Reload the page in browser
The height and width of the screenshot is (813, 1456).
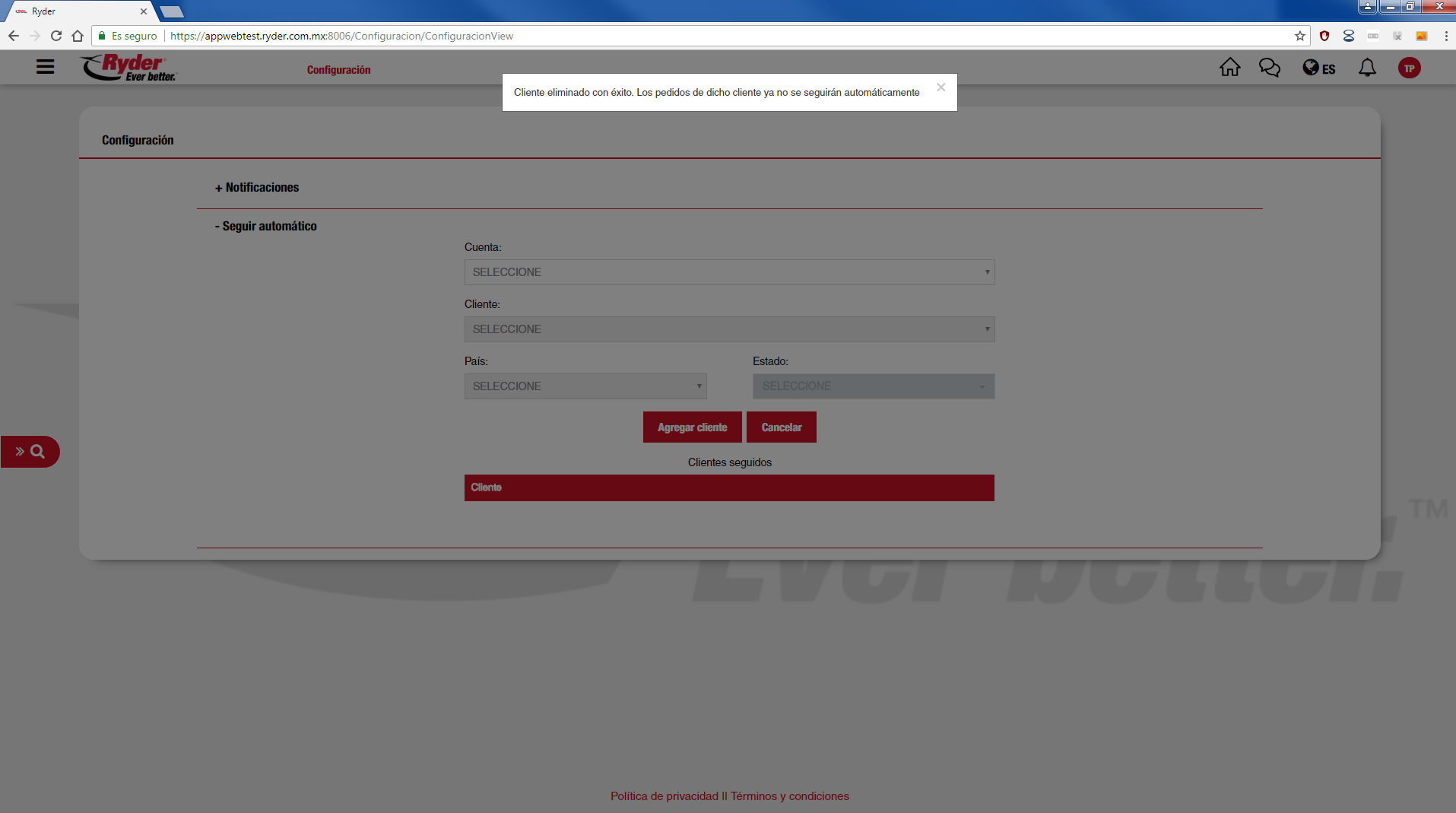point(56,36)
